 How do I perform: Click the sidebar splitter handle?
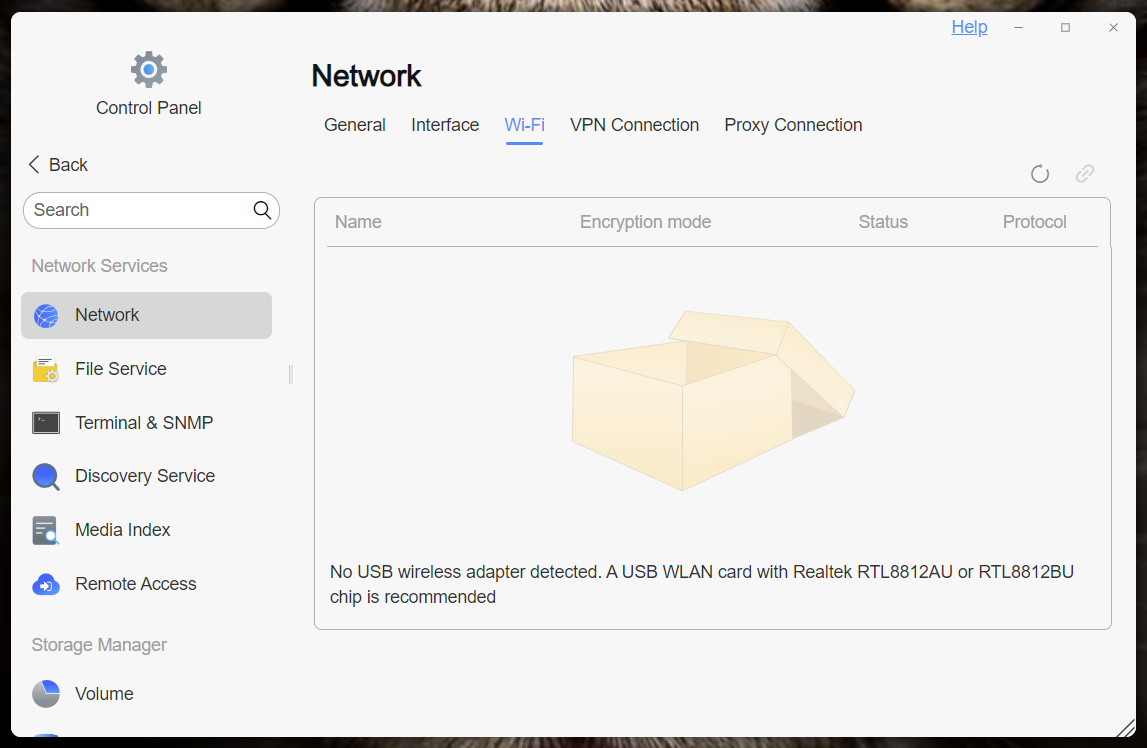(291, 374)
